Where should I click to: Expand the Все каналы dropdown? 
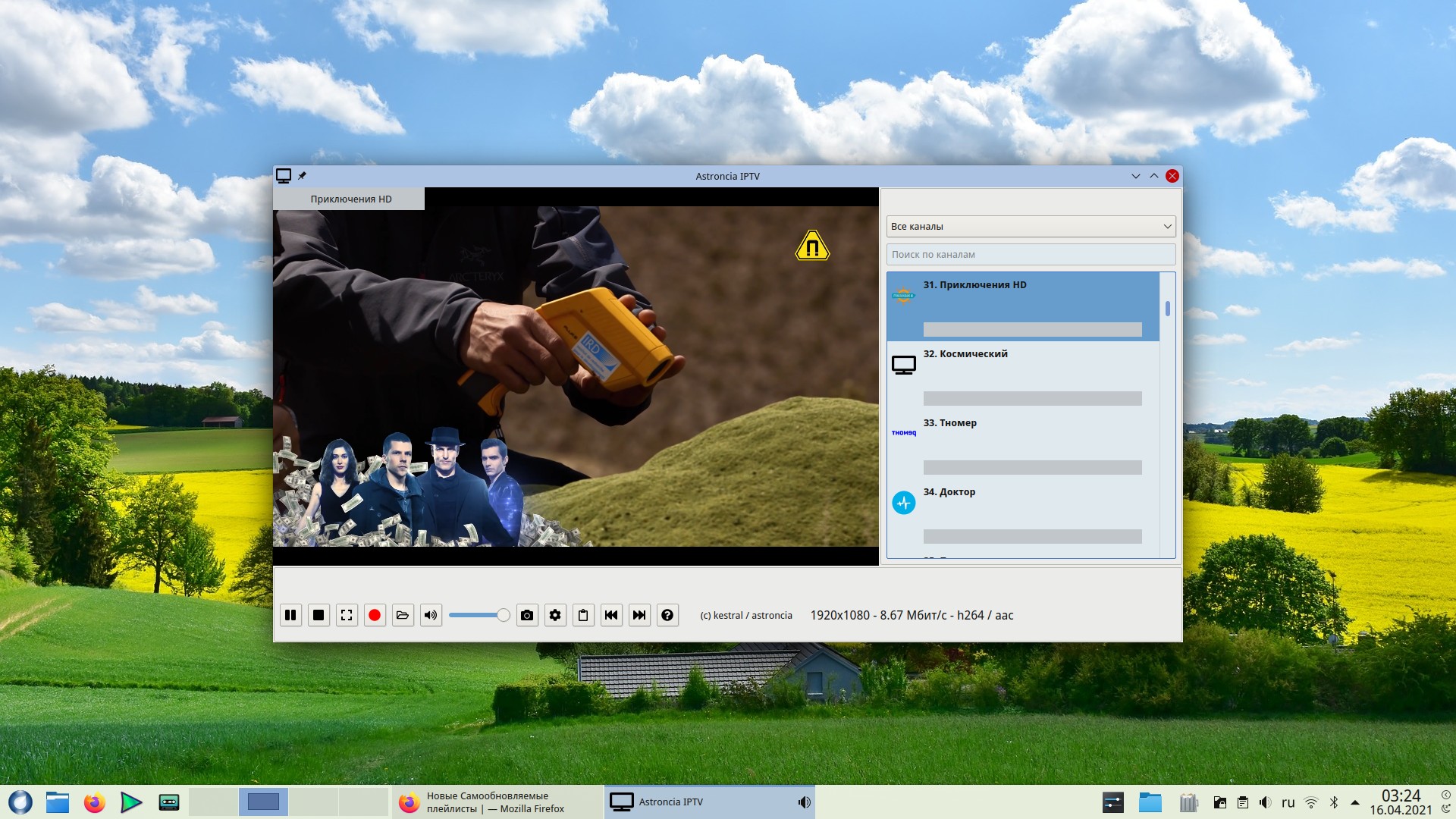point(1031,226)
